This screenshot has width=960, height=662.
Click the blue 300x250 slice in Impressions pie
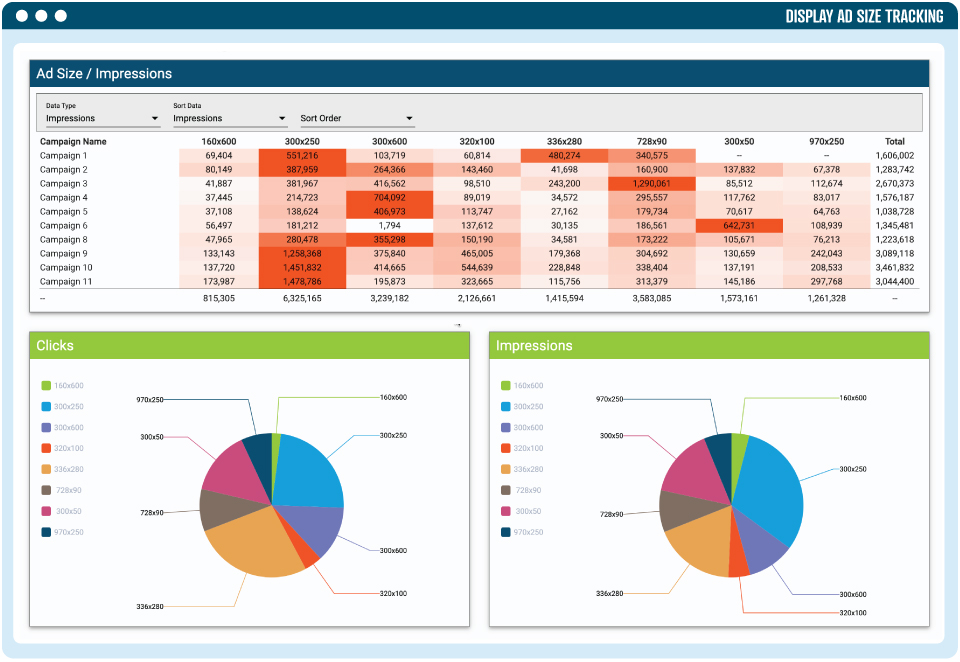click(772, 490)
